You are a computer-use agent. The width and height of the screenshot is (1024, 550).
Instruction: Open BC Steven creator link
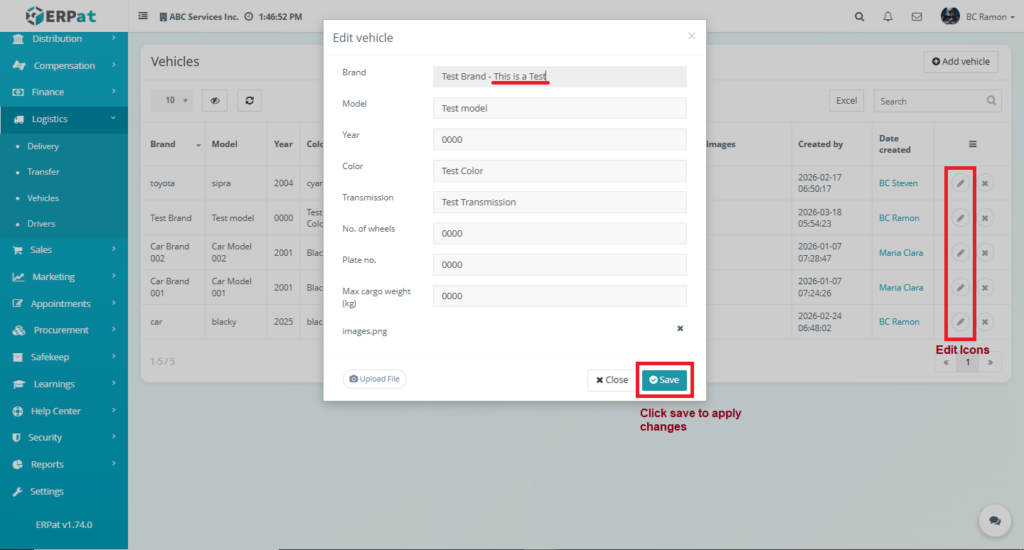point(898,184)
